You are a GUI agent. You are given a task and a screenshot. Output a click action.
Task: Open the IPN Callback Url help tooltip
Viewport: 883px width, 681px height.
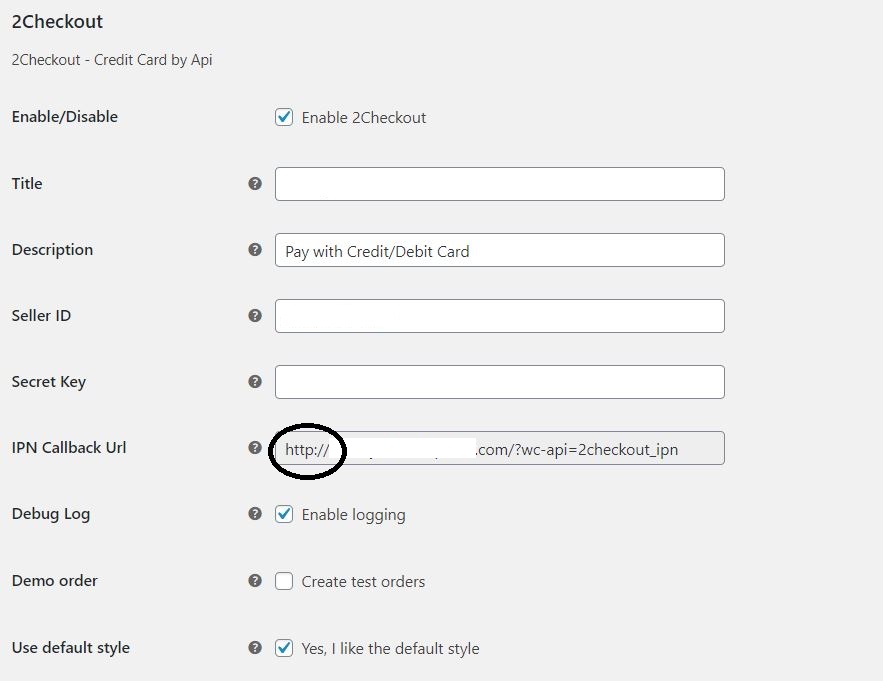point(256,448)
